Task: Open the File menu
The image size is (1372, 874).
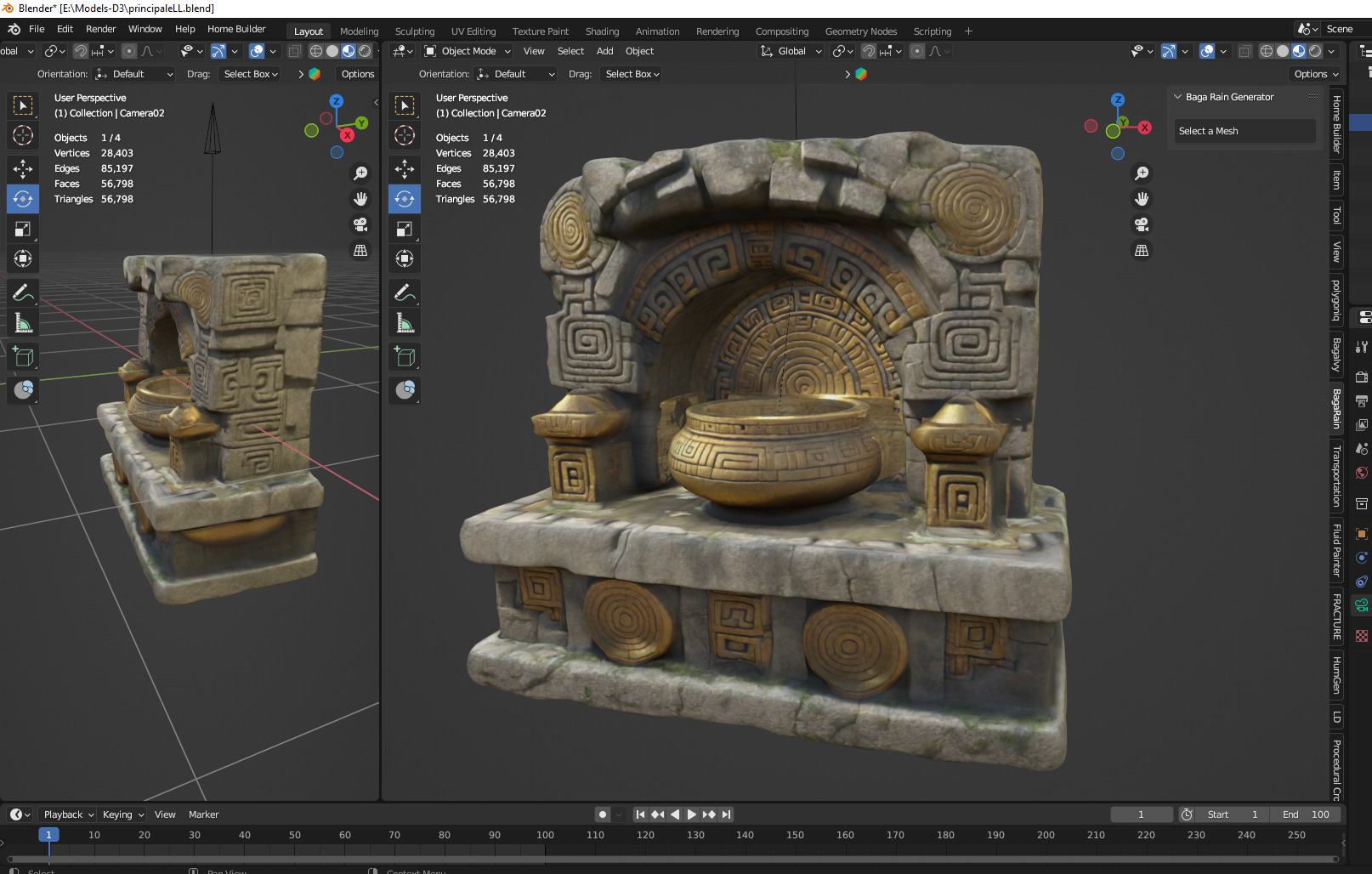Action: coord(37,29)
